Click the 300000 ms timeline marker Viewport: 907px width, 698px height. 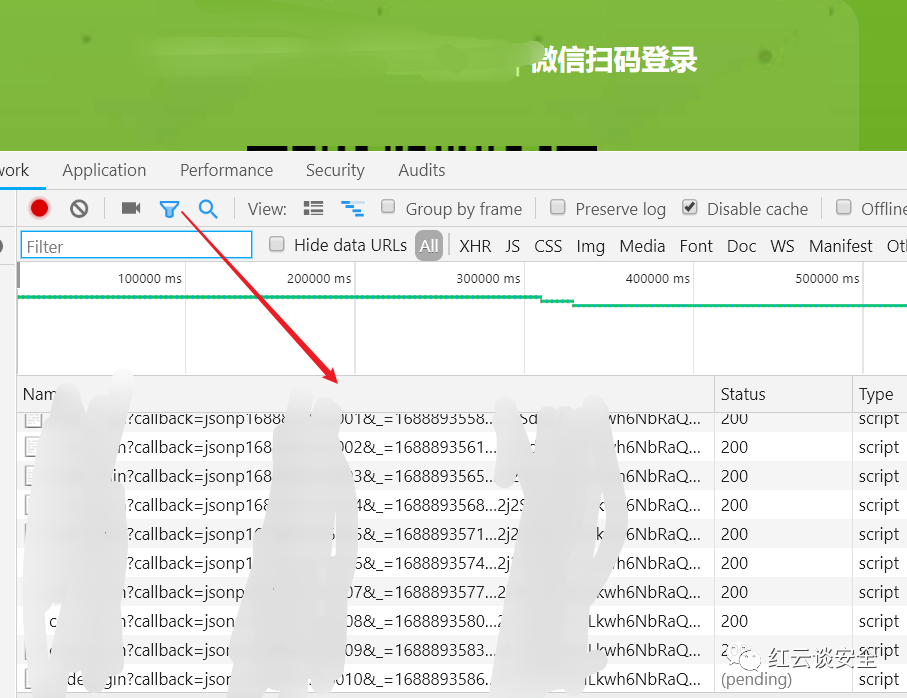488,279
